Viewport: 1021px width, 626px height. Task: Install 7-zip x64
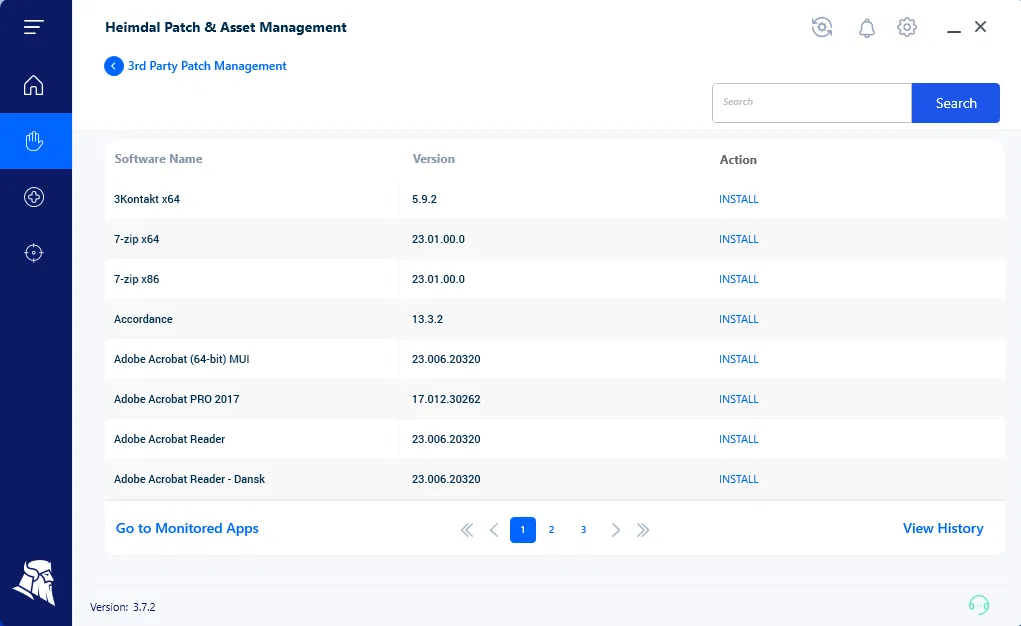738,239
